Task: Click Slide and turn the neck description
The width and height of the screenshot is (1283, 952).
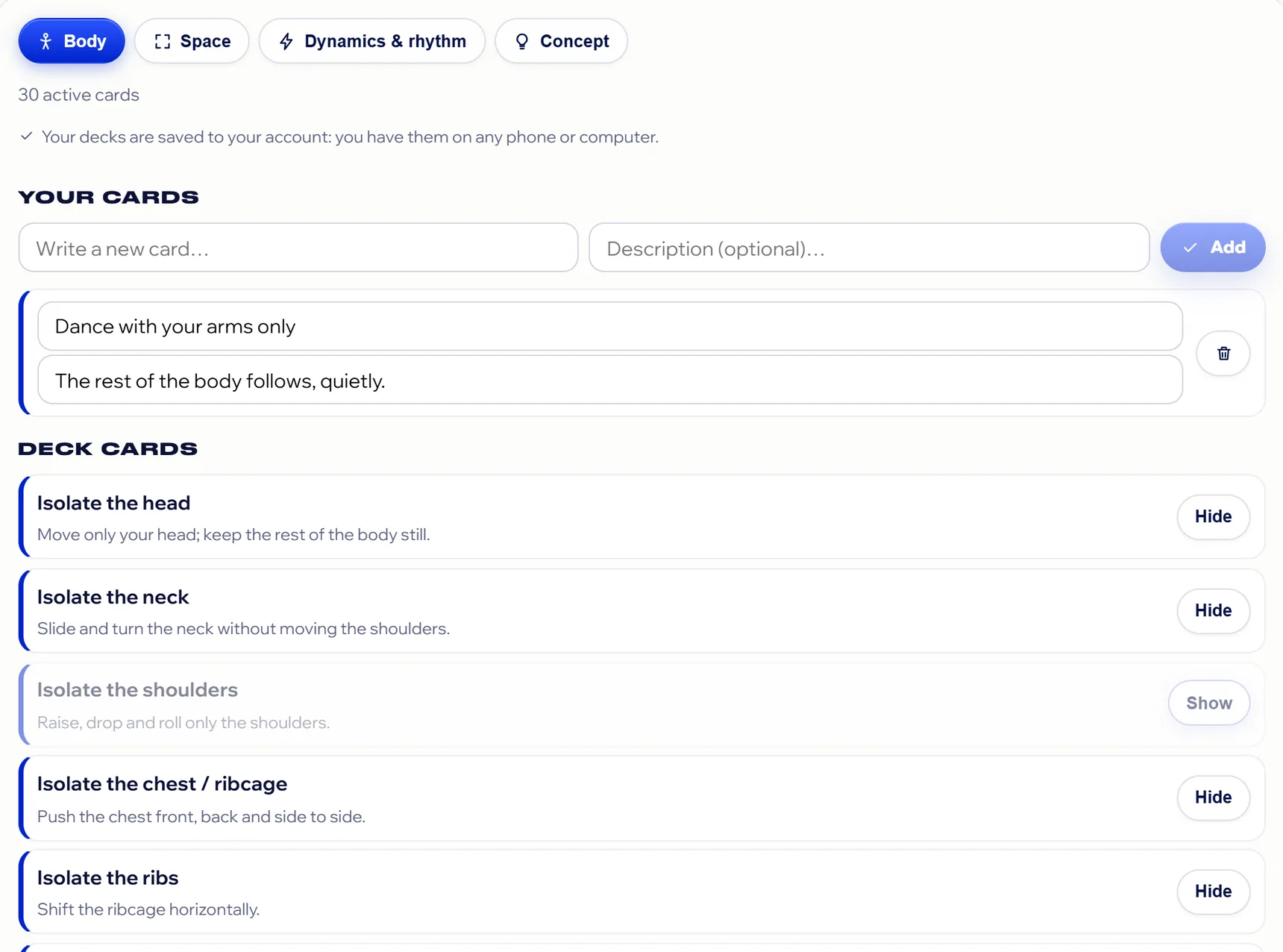Action: click(243, 628)
